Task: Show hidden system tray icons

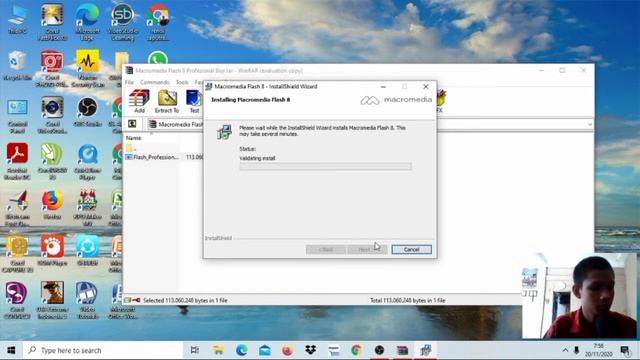Action: pyautogui.click(x=565, y=350)
